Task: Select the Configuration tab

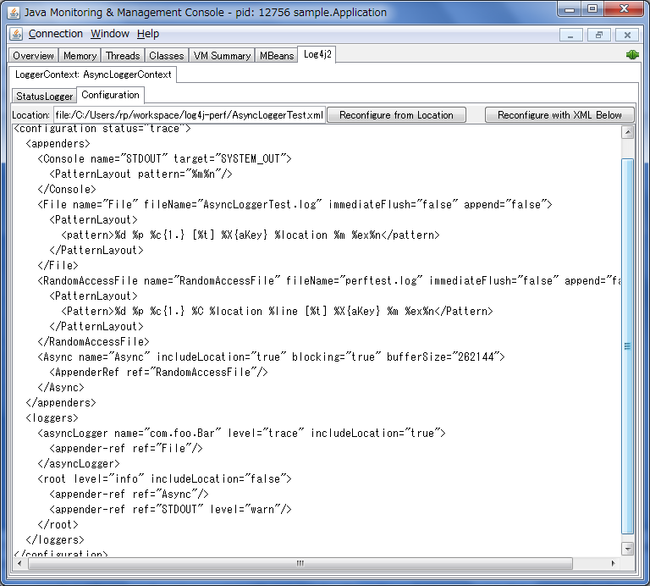Action: [110, 95]
